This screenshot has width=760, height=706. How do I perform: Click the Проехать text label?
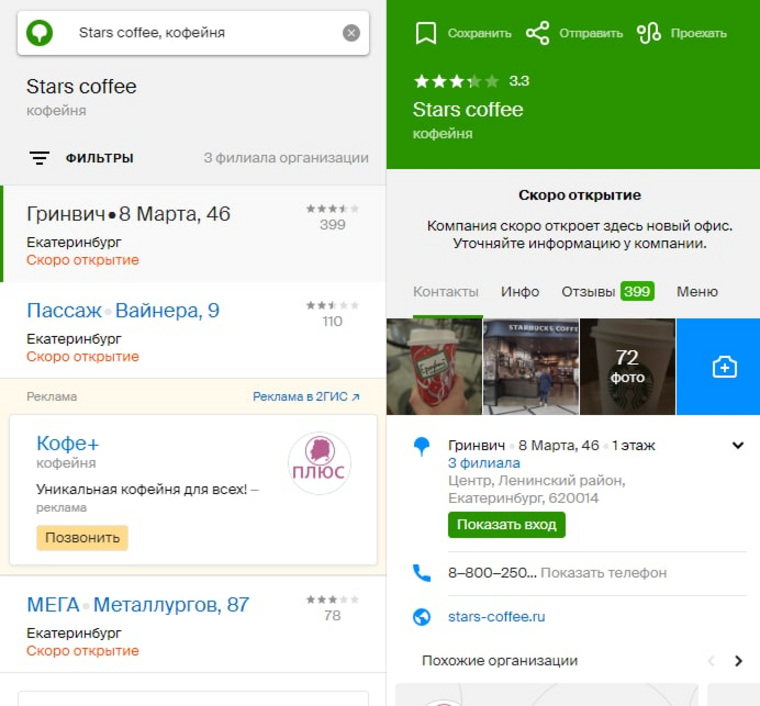698,33
